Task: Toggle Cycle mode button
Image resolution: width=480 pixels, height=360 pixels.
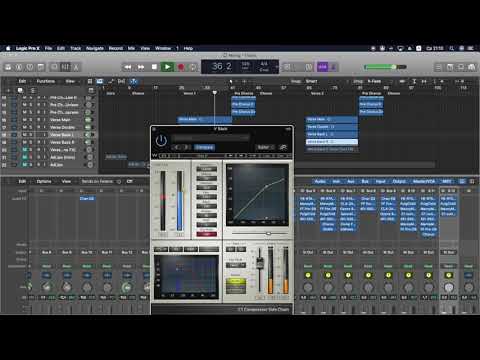Action: point(193,67)
